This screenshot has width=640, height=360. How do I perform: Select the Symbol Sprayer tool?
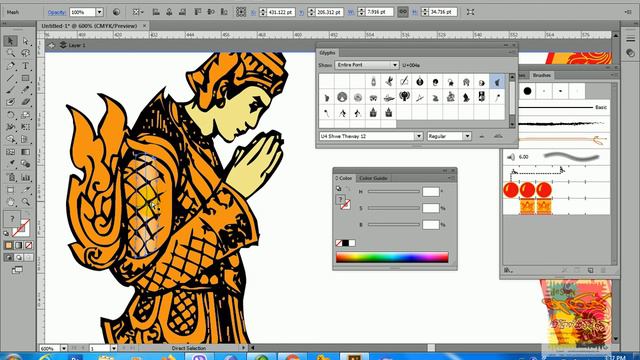[x=11, y=177]
